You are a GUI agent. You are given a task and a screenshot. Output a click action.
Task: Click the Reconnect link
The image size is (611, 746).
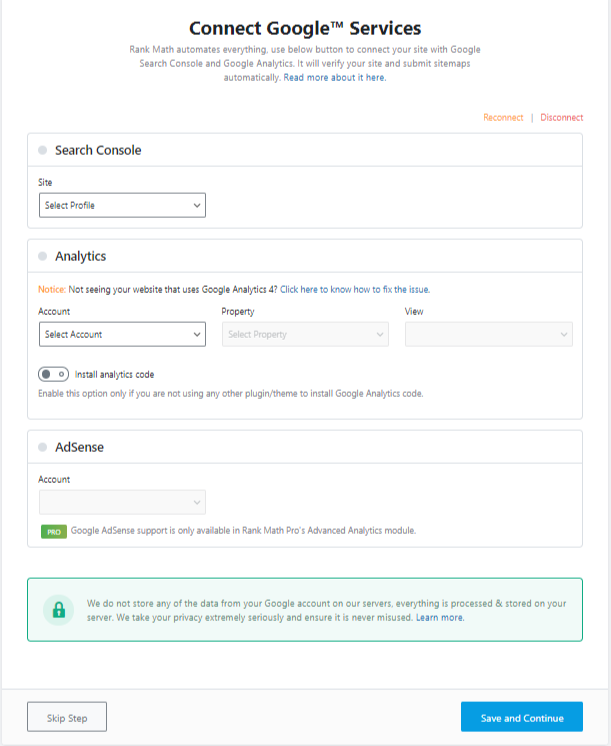pyautogui.click(x=503, y=118)
